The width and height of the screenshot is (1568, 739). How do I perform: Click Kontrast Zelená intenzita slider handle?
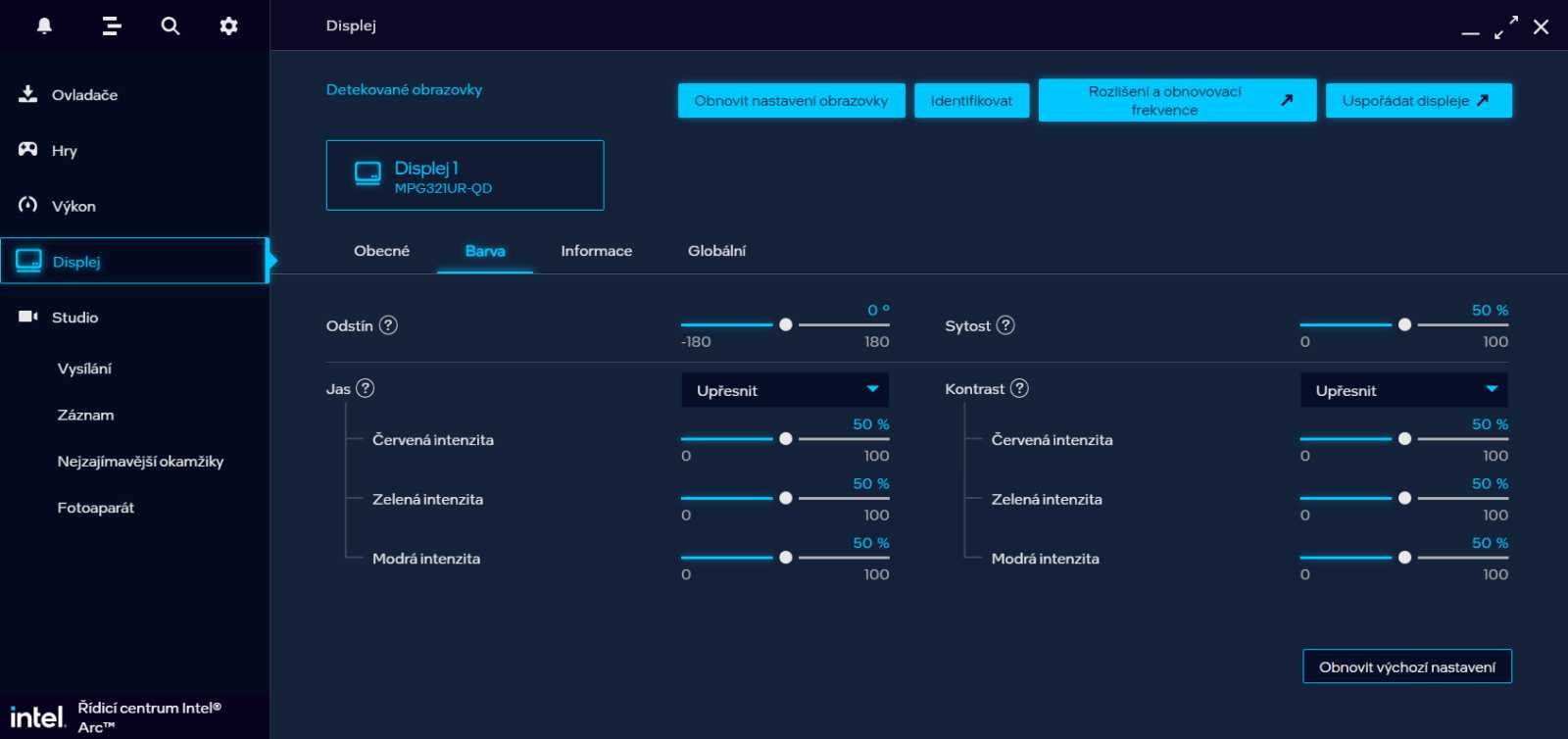(x=1404, y=498)
